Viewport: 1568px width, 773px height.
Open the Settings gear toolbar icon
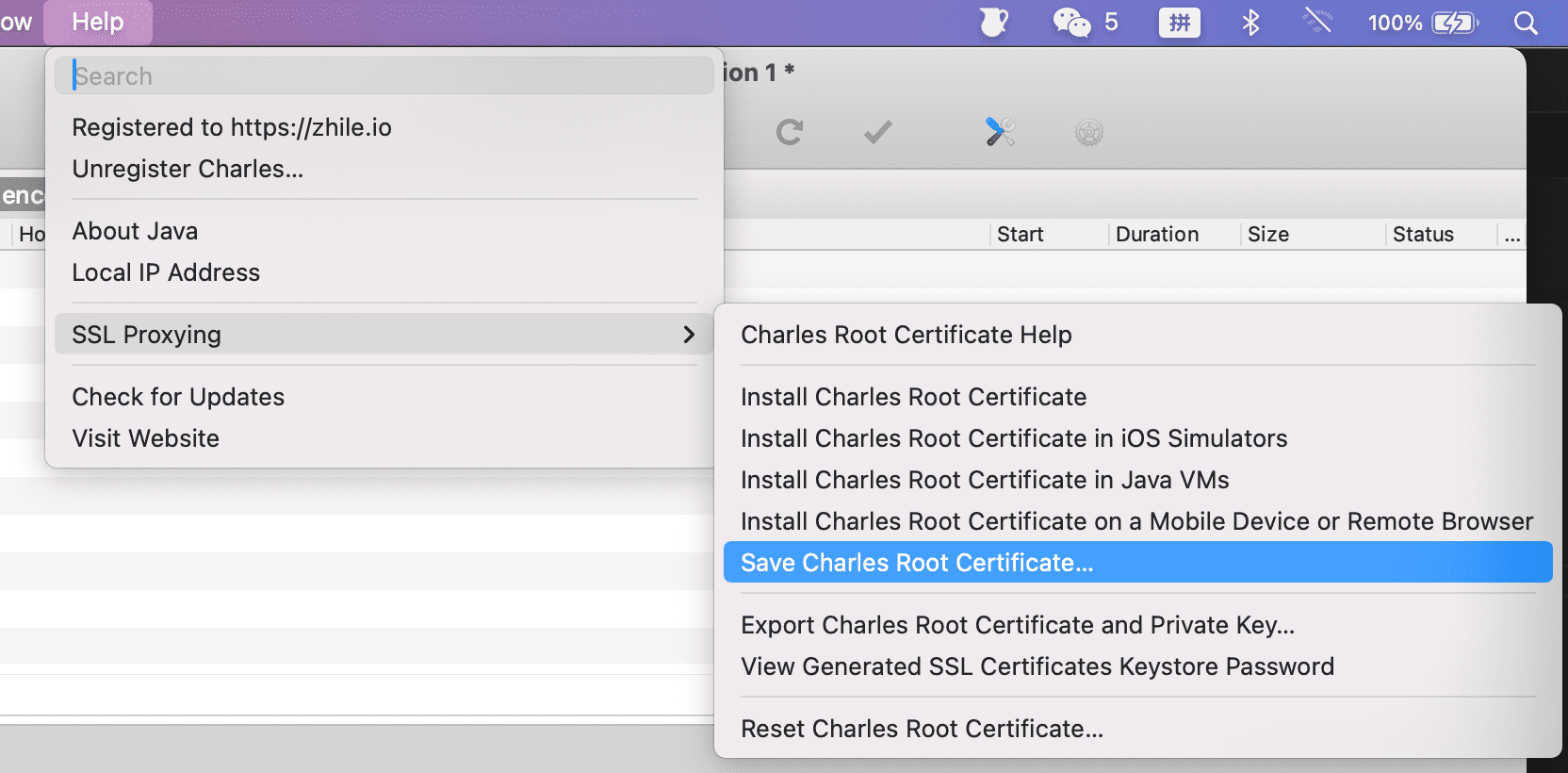(x=1088, y=132)
